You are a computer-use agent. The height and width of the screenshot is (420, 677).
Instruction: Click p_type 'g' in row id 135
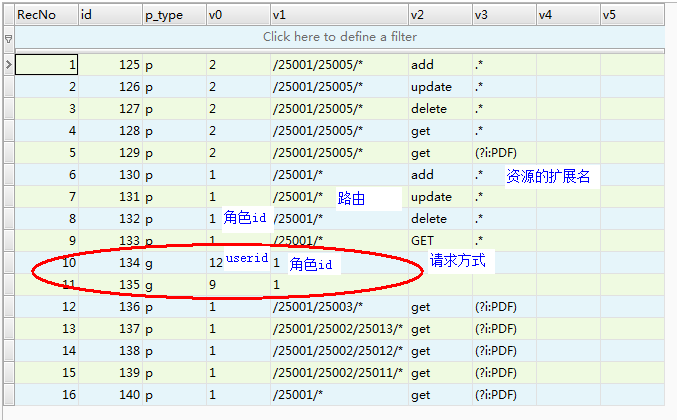(149, 286)
